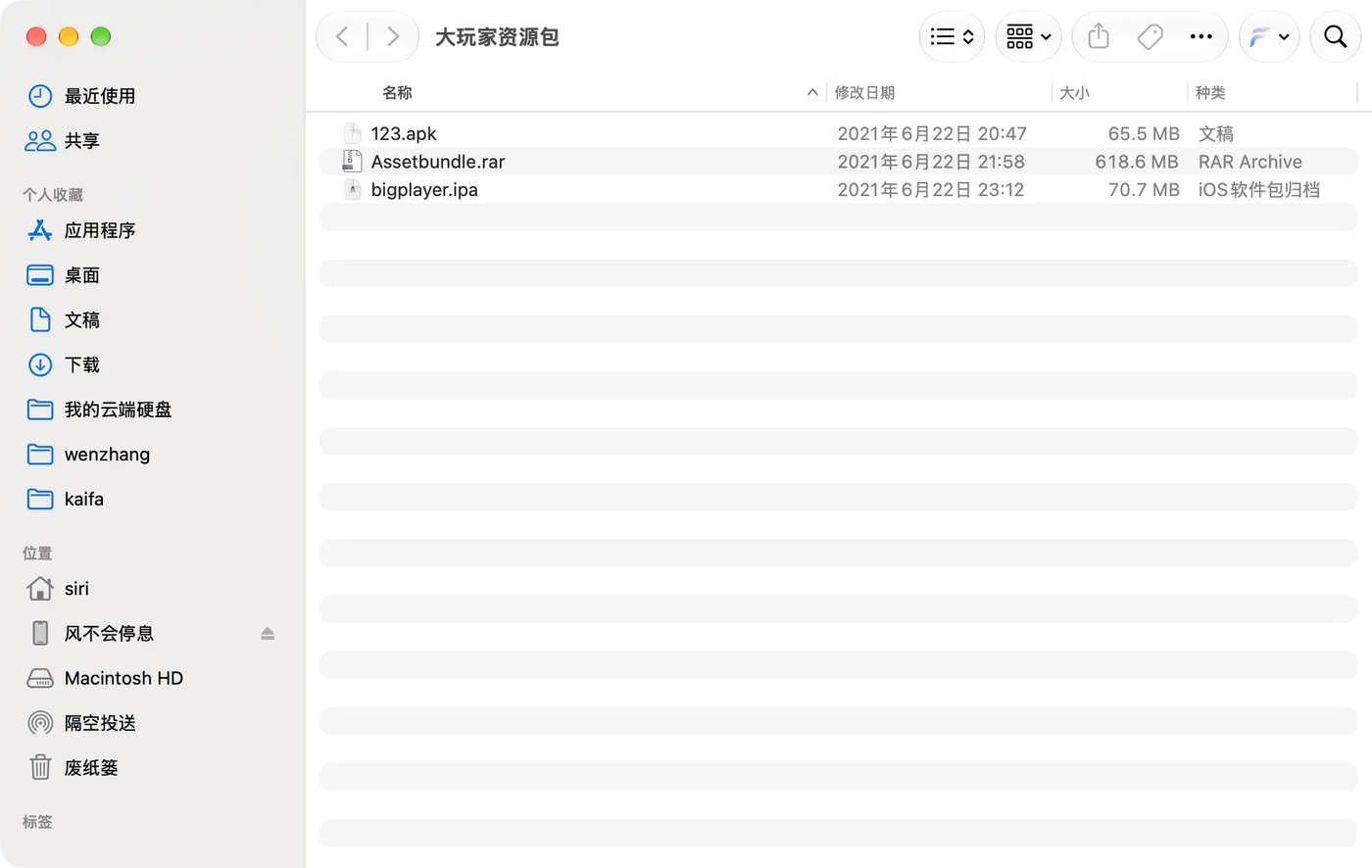Go forward with the right chevron button
The height and width of the screenshot is (868, 1372).
click(x=393, y=37)
